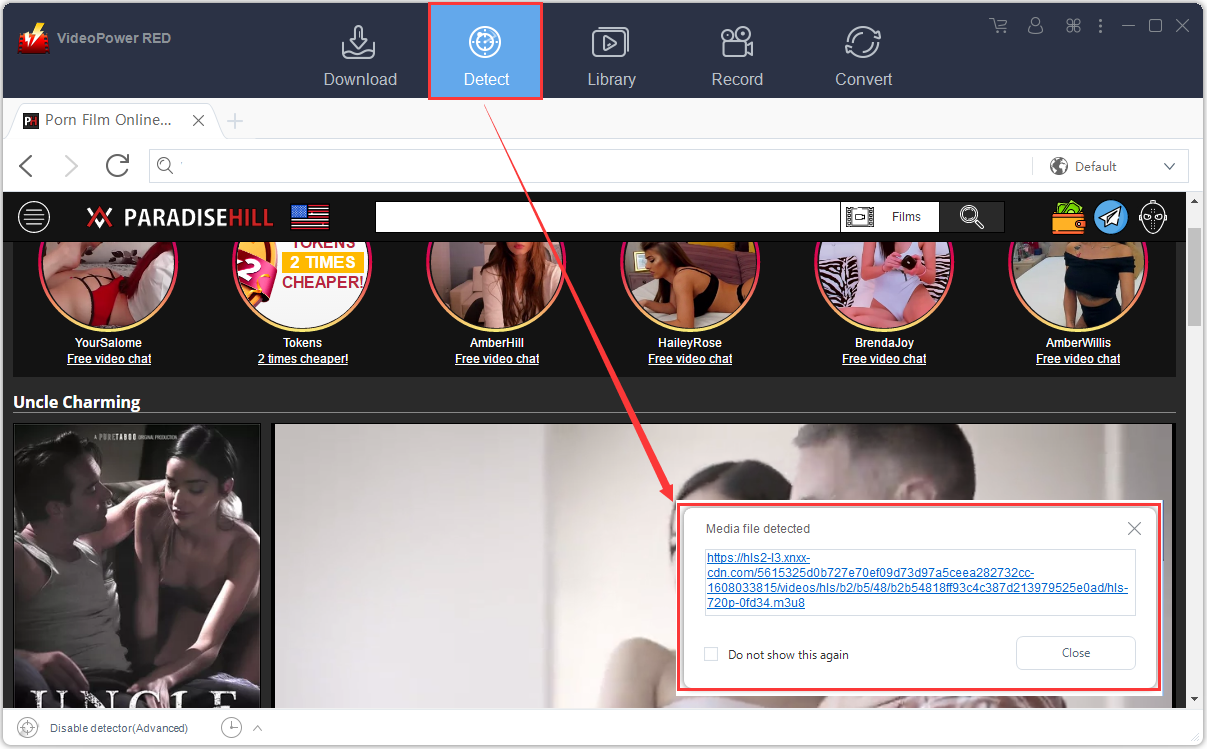Screen dimensions: 1207x749
Task: Open the Films category selector
Action: tap(890, 217)
